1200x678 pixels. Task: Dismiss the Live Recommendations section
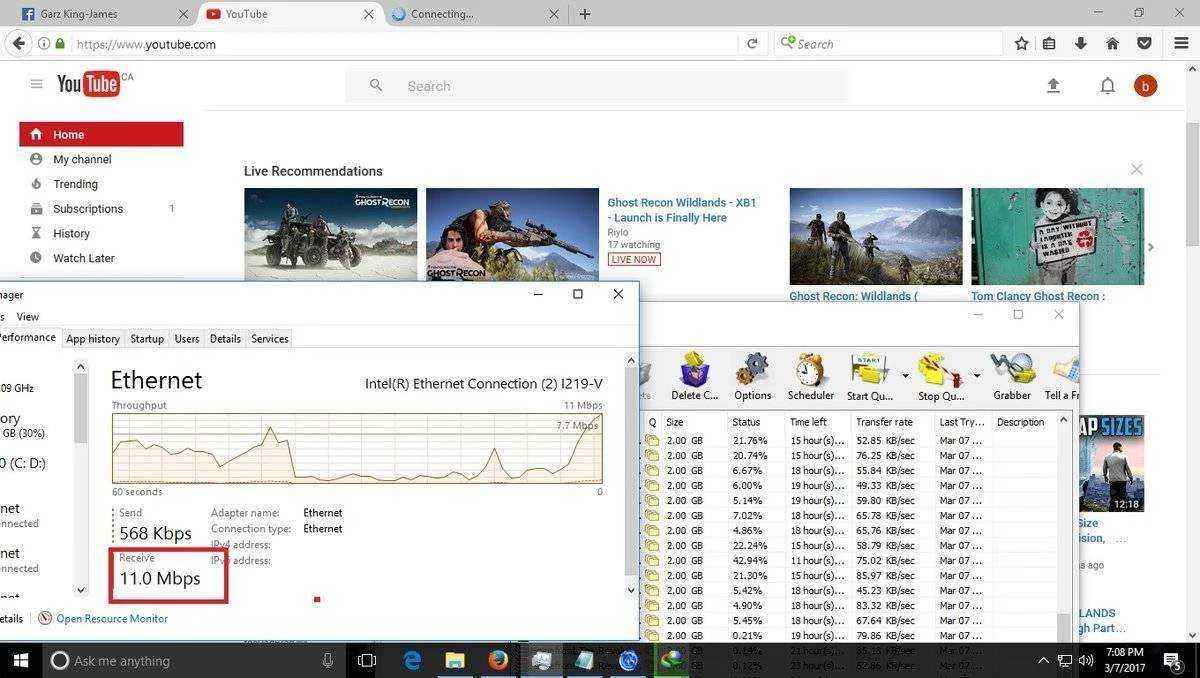coord(1136,170)
